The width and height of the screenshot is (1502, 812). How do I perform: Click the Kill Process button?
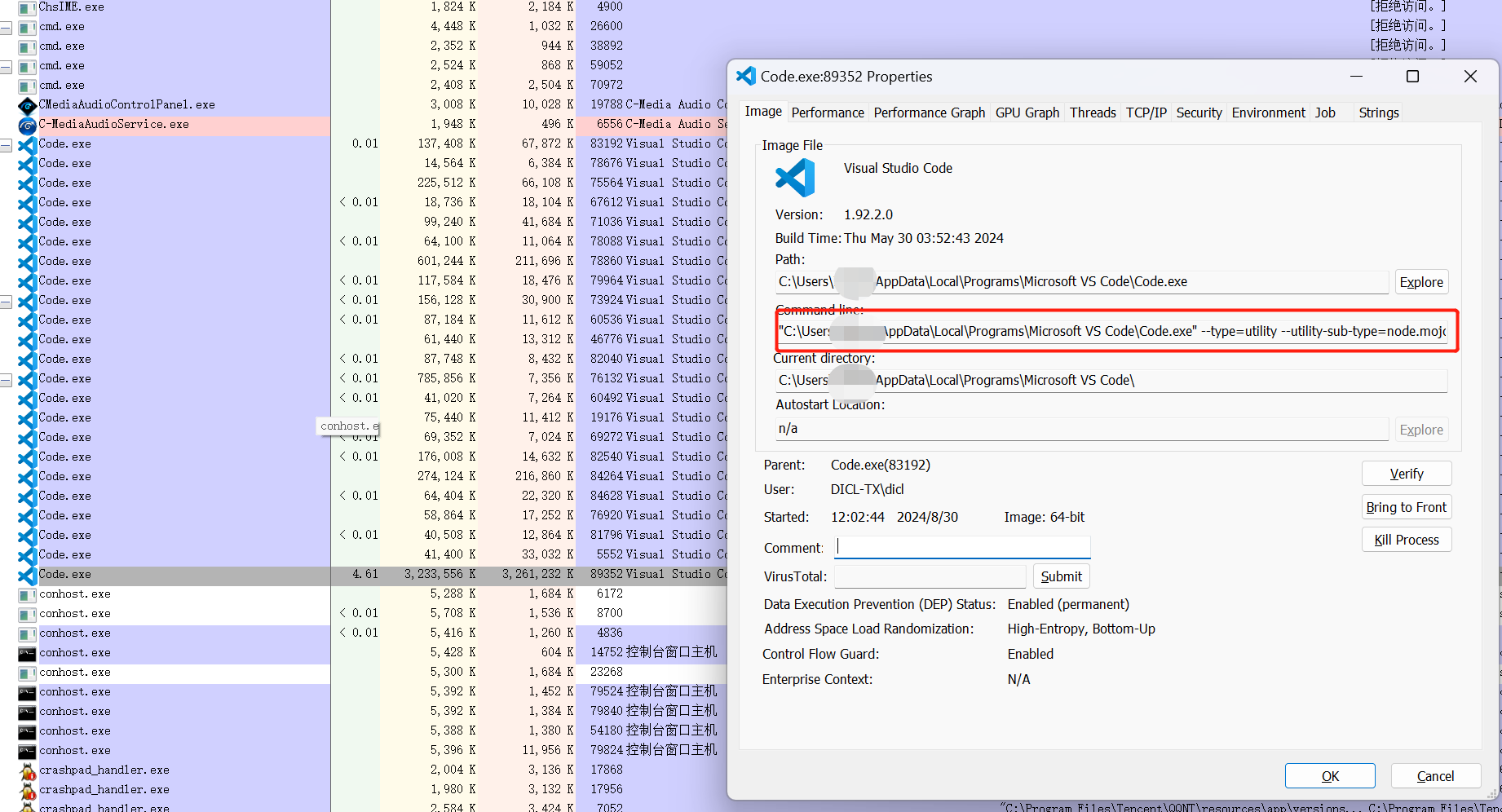click(1407, 540)
